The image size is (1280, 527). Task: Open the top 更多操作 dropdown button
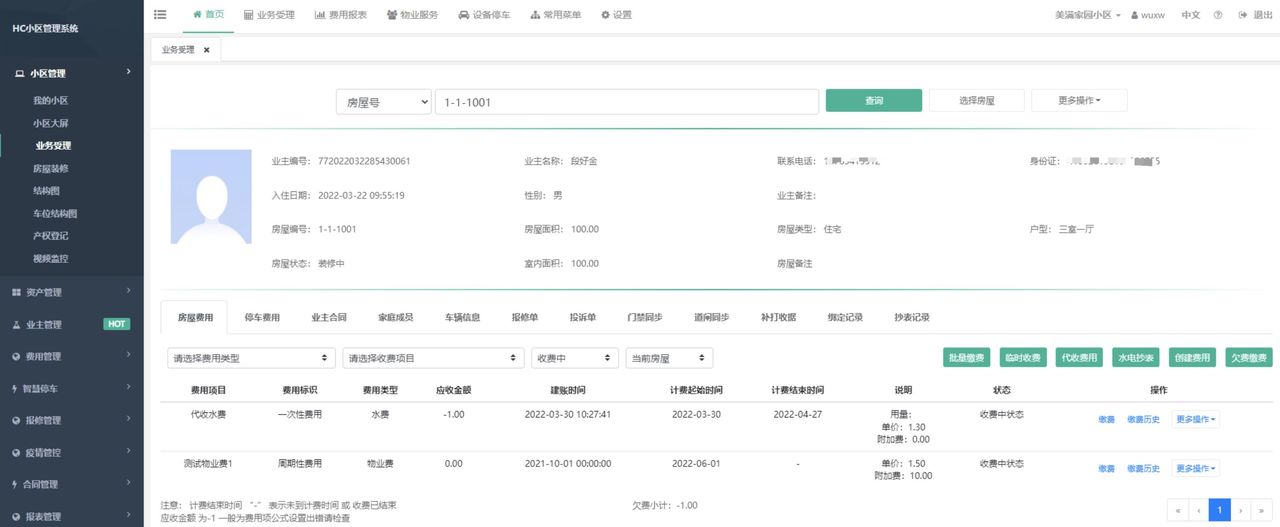[1079, 100]
